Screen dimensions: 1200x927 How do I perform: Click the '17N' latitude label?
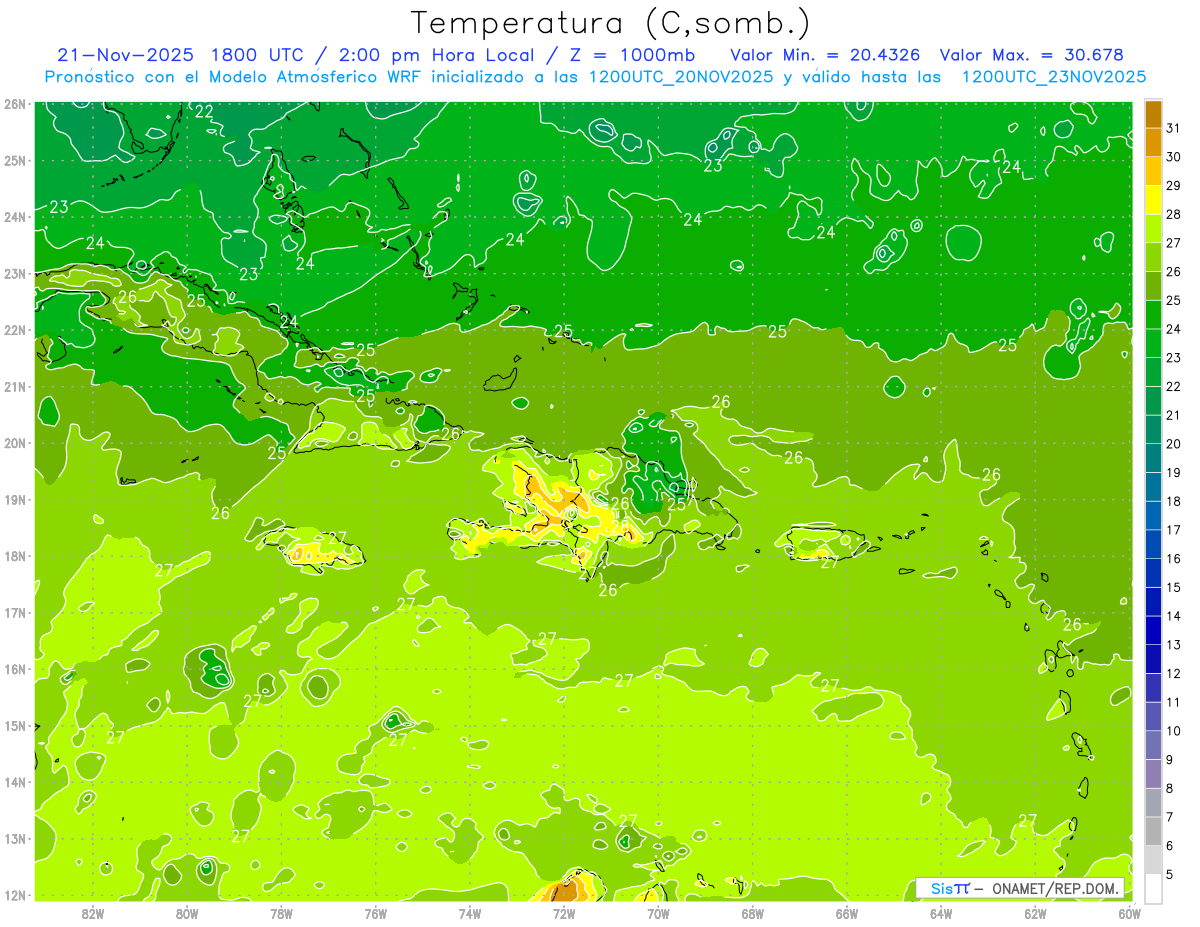14,612
